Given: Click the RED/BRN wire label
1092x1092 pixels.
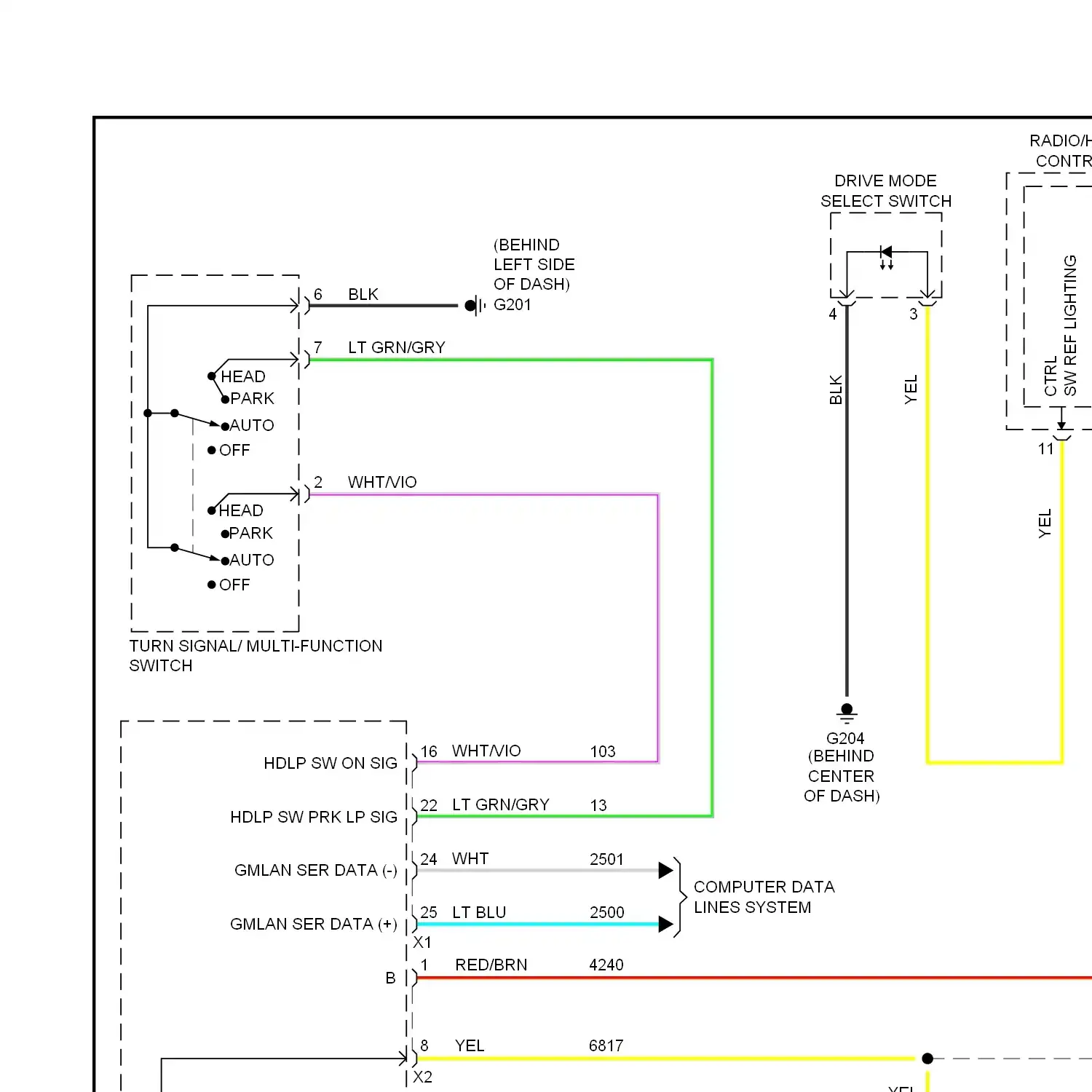Looking at the screenshot, I should 491,965.
